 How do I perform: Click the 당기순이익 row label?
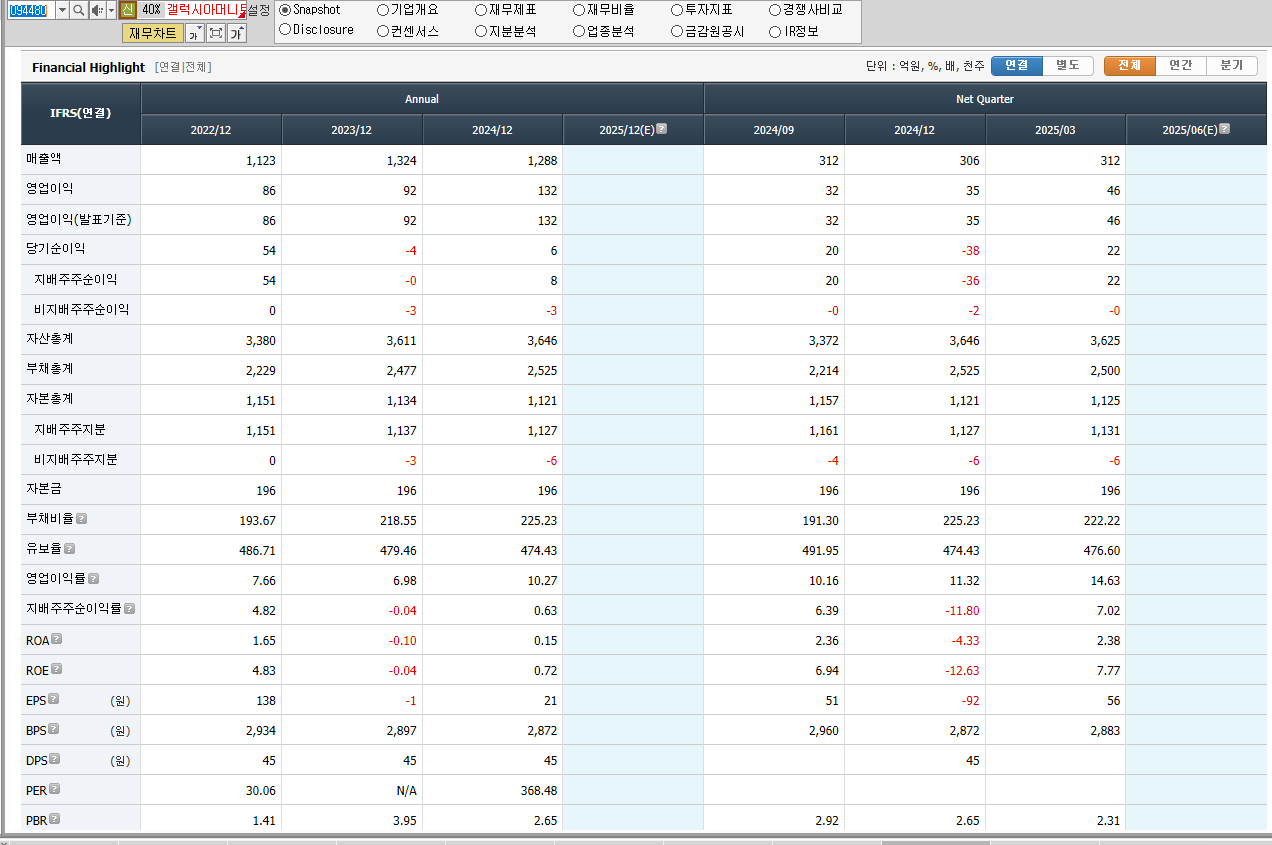[56, 249]
